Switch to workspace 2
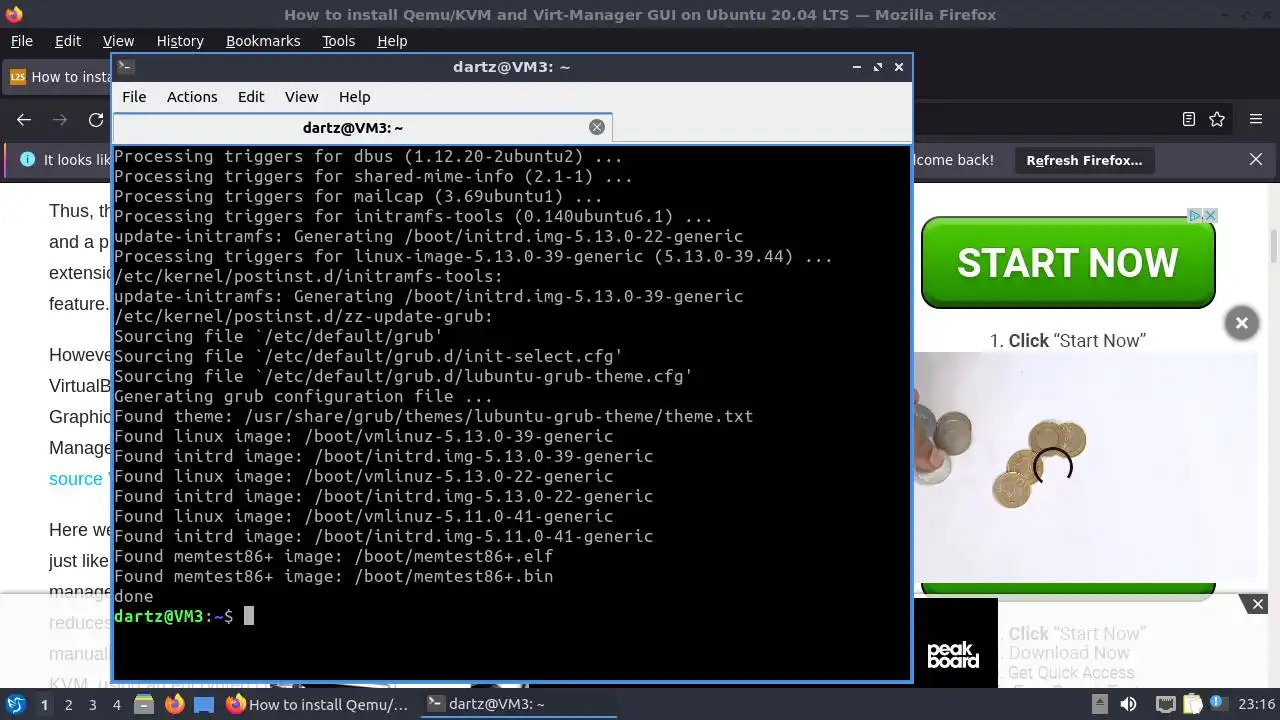This screenshot has height=720, width=1280. [68, 705]
